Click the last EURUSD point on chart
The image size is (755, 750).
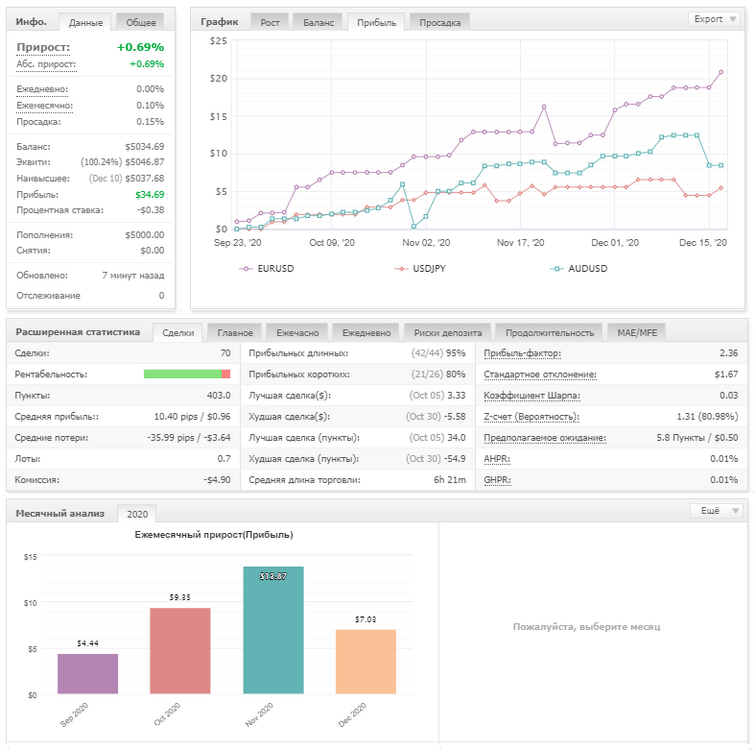tap(721, 72)
